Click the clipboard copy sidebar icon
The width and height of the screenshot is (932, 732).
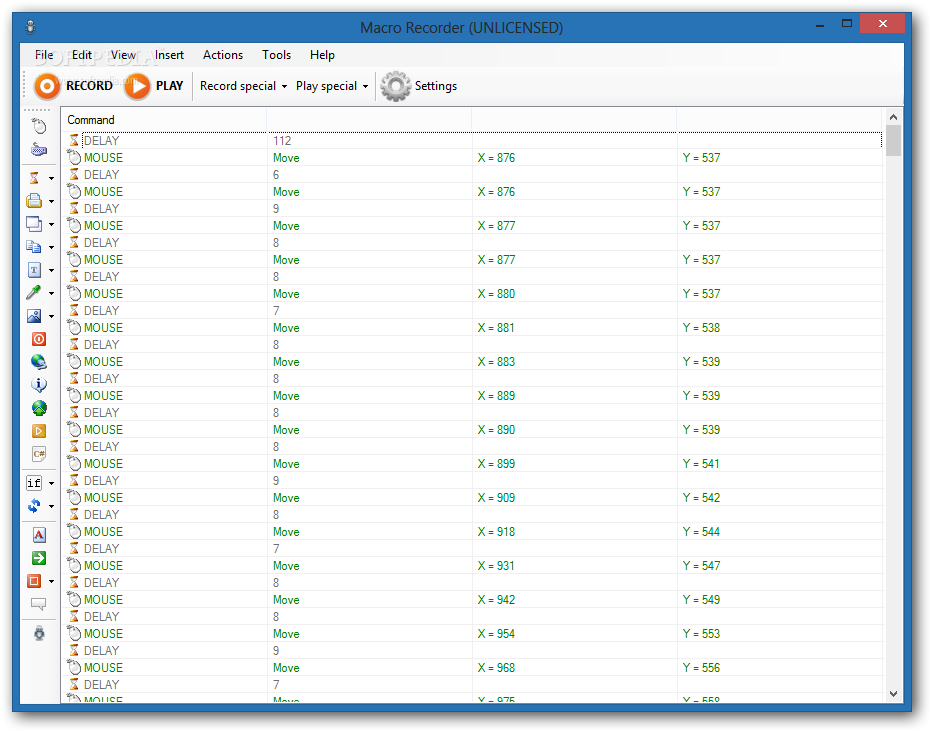pos(34,247)
